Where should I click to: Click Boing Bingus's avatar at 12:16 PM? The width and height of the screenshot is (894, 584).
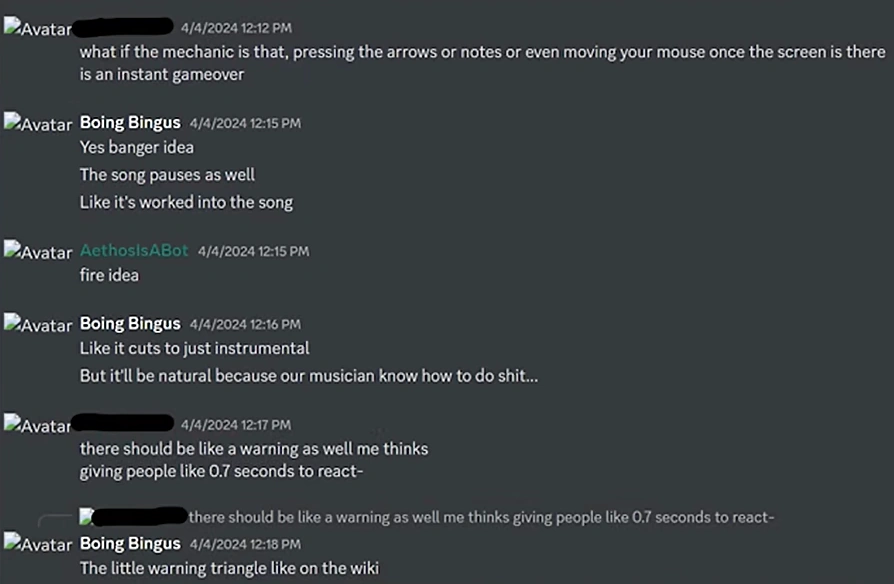coord(37,325)
